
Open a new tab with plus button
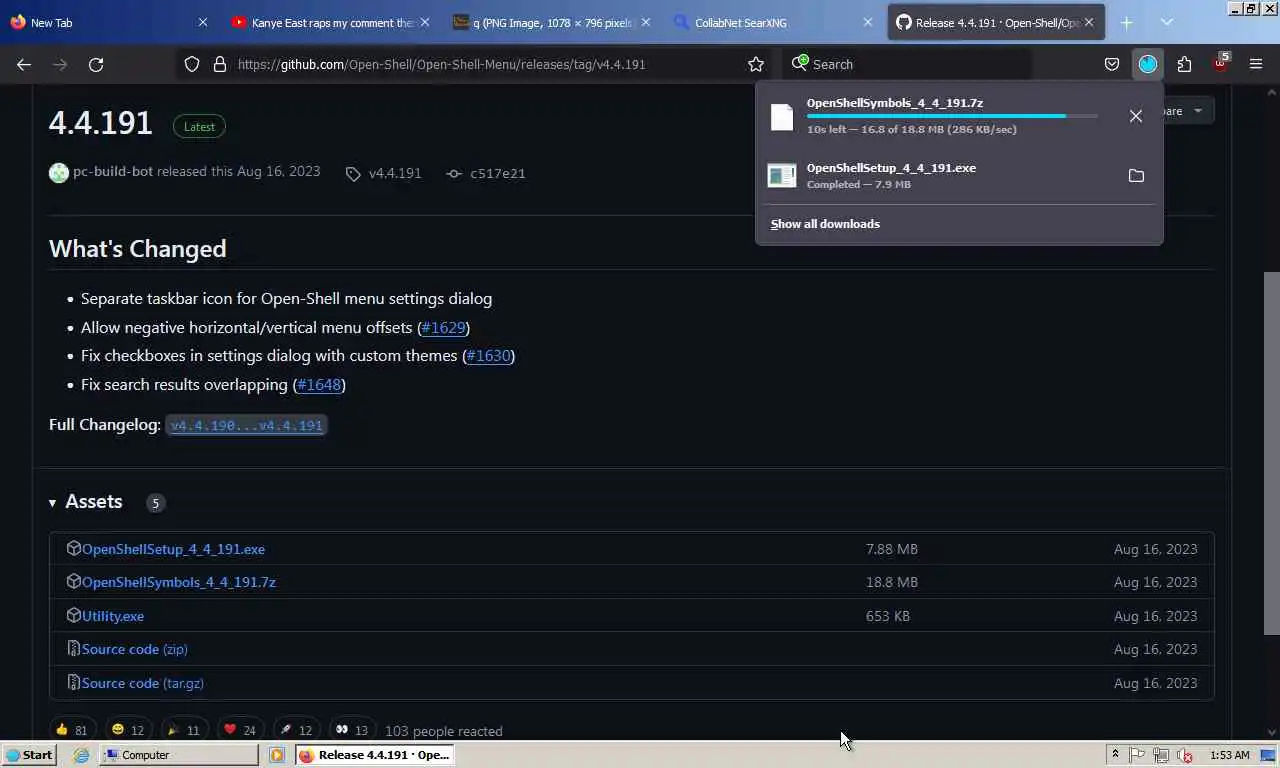[1126, 22]
